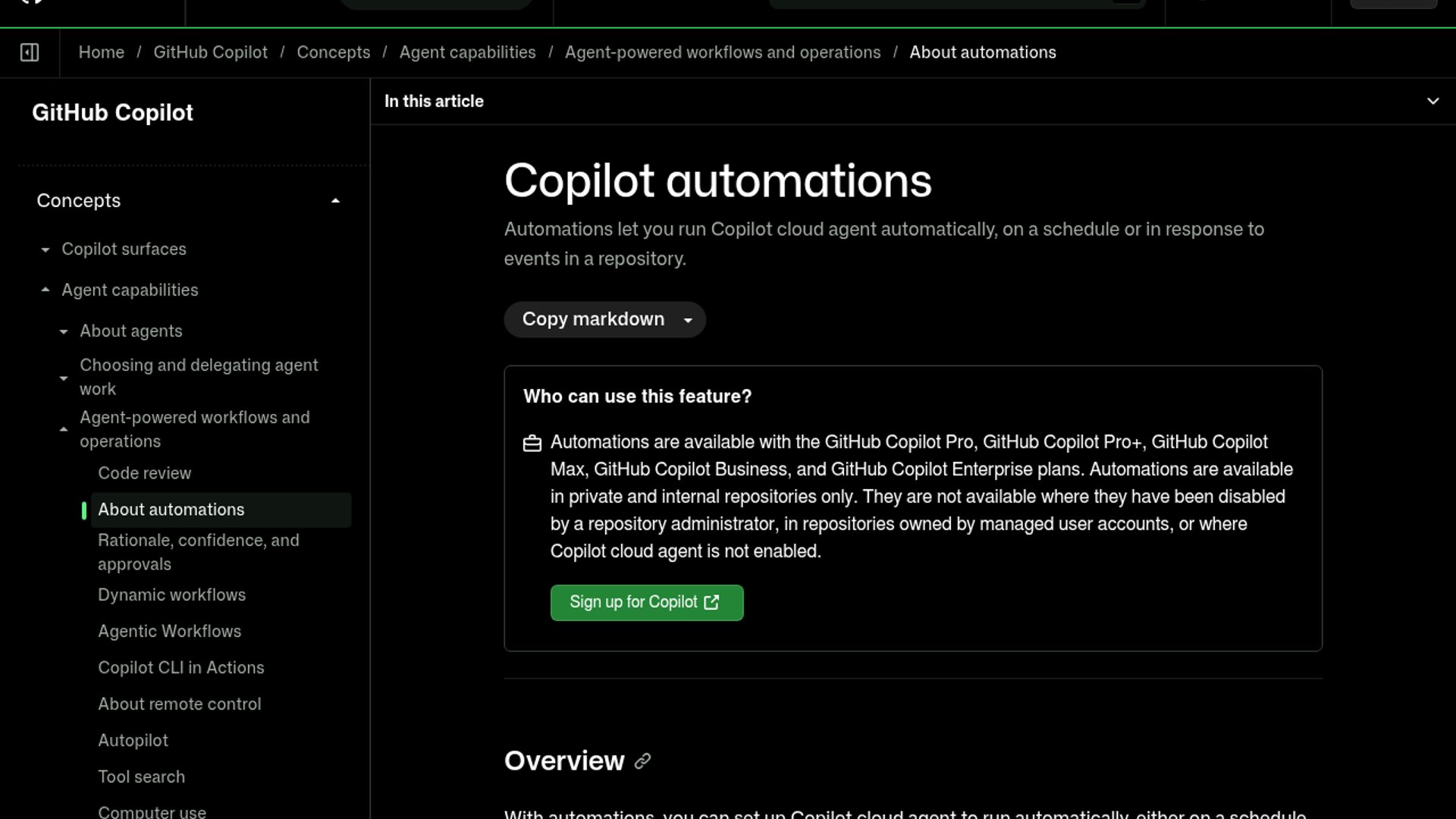Open Computer use sidebar item

[x=152, y=811]
